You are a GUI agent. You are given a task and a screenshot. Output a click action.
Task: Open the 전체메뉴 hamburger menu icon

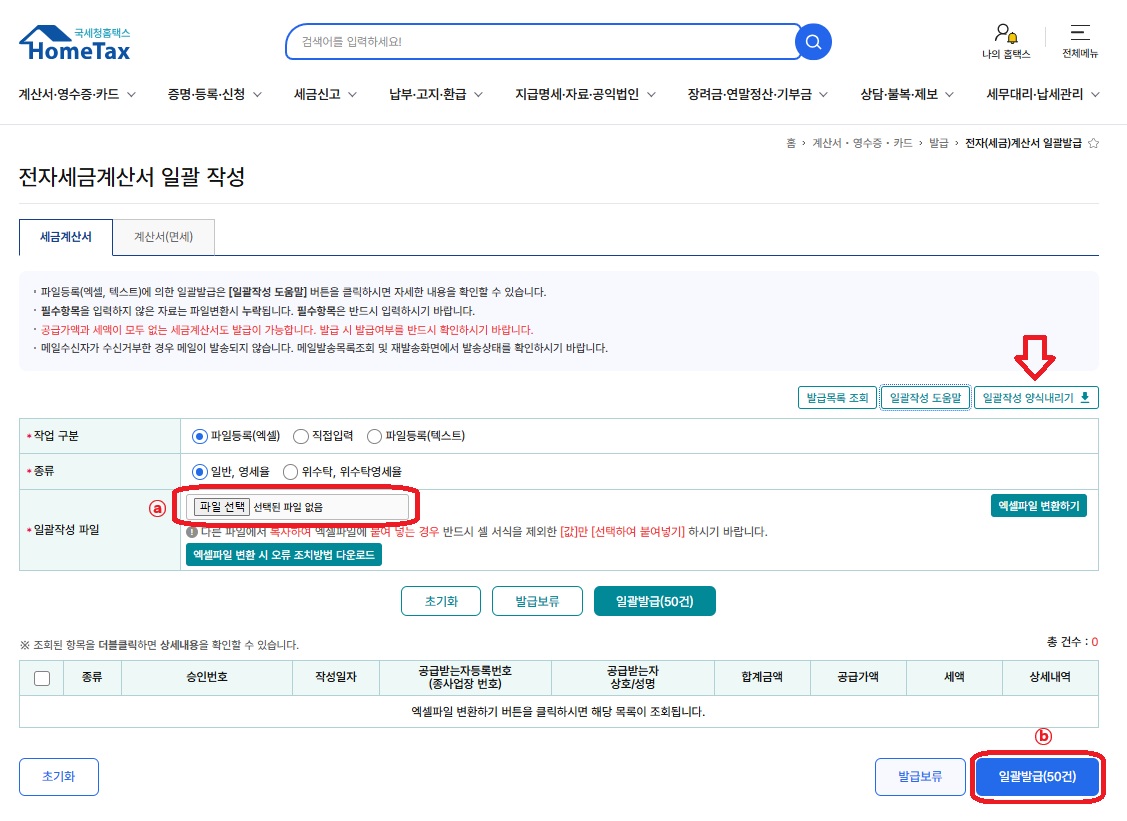coord(1080,32)
